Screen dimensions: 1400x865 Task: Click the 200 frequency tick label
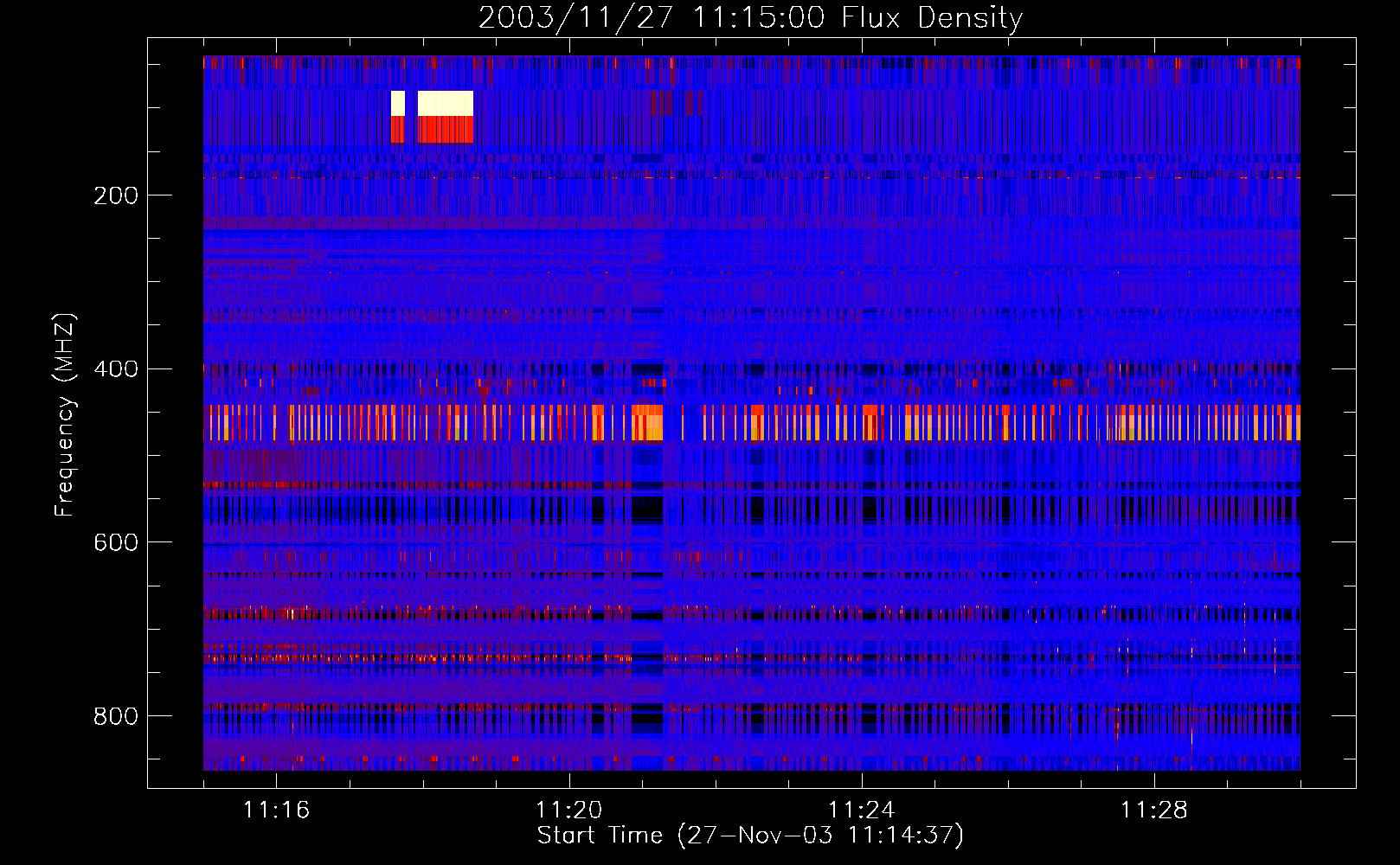116,195
